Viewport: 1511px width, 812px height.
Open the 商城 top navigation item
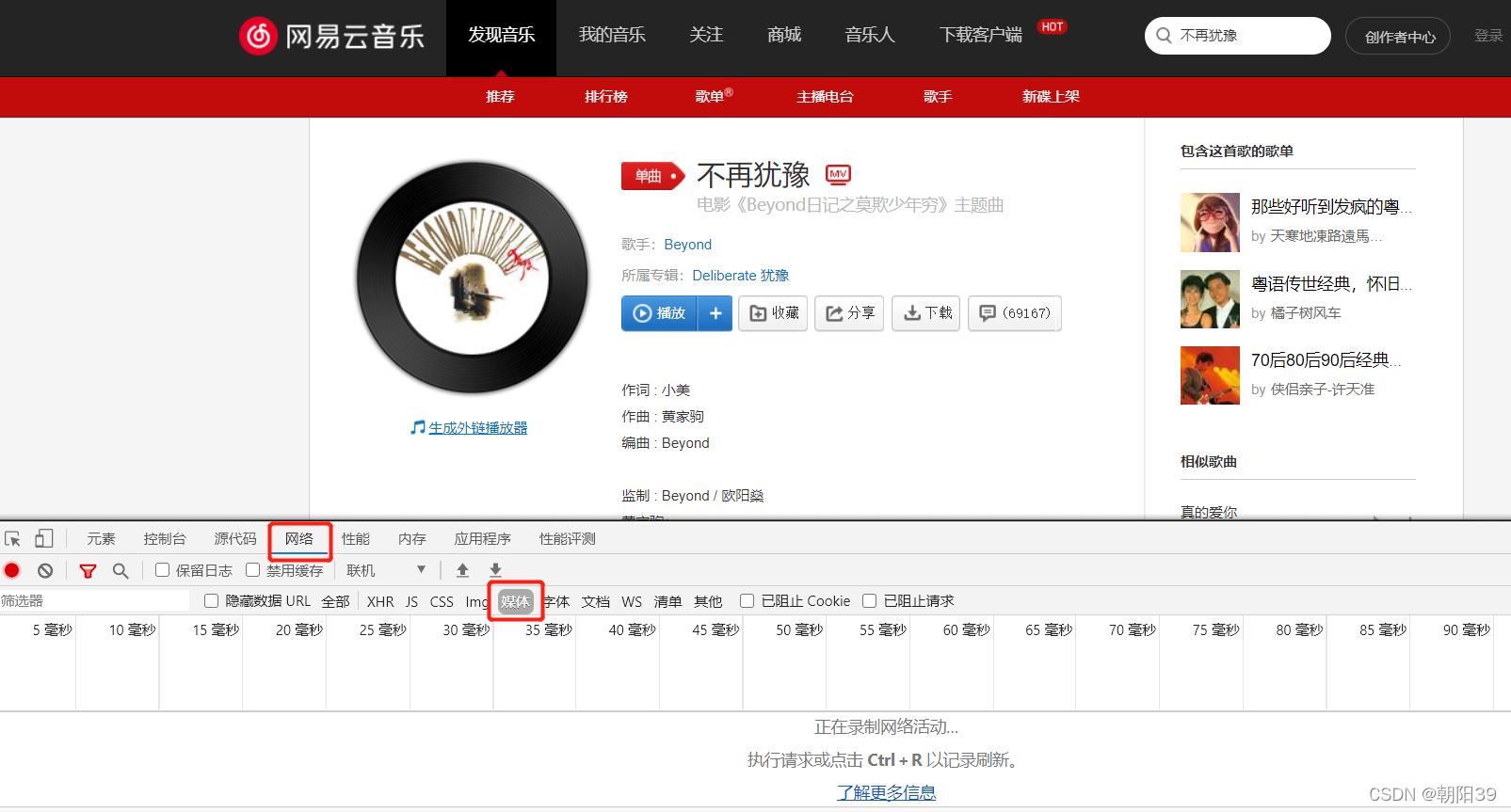(x=784, y=36)
